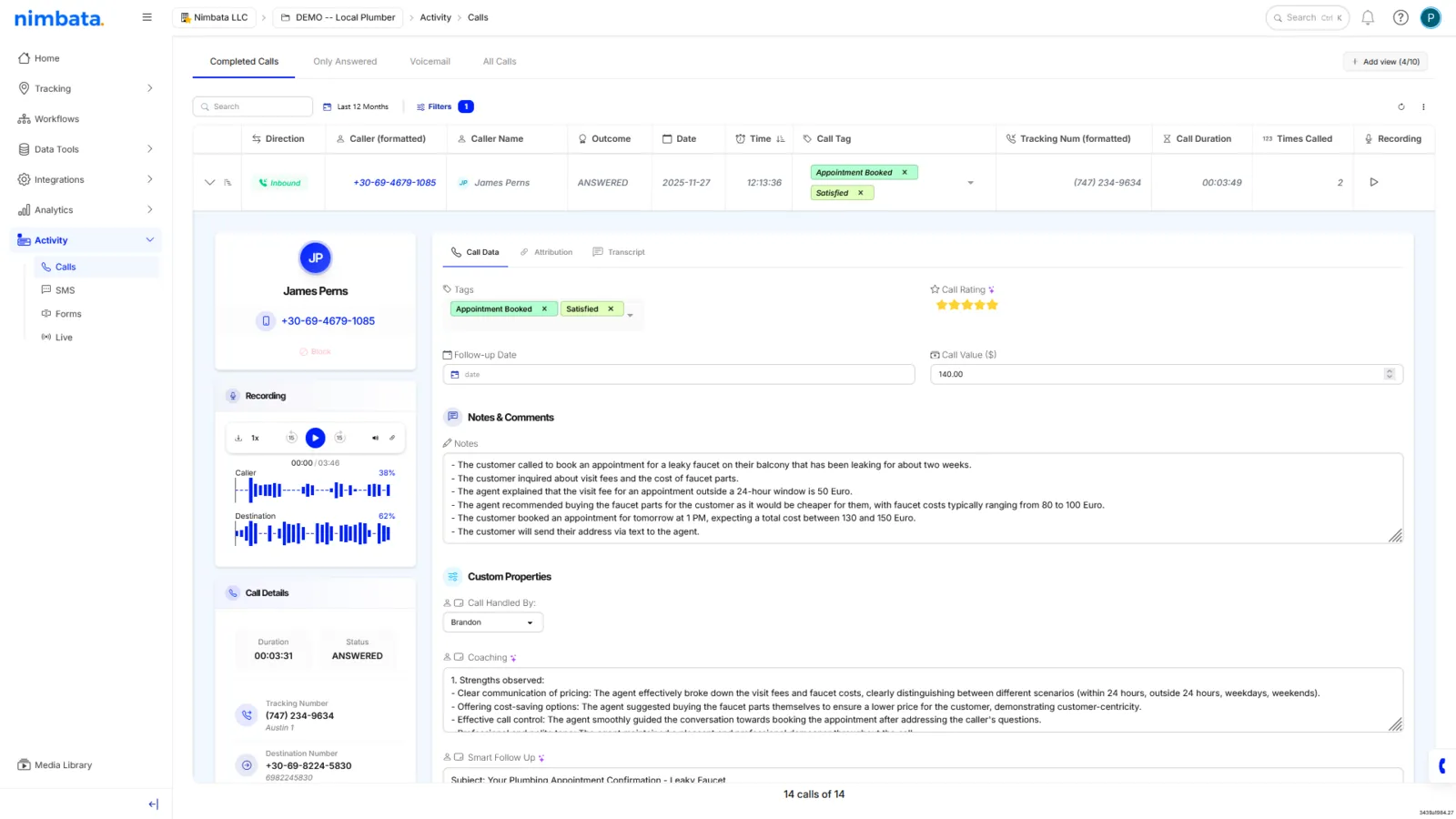Click the Notes text area
Screen dimensions: 1456x819
pos(923,498)
